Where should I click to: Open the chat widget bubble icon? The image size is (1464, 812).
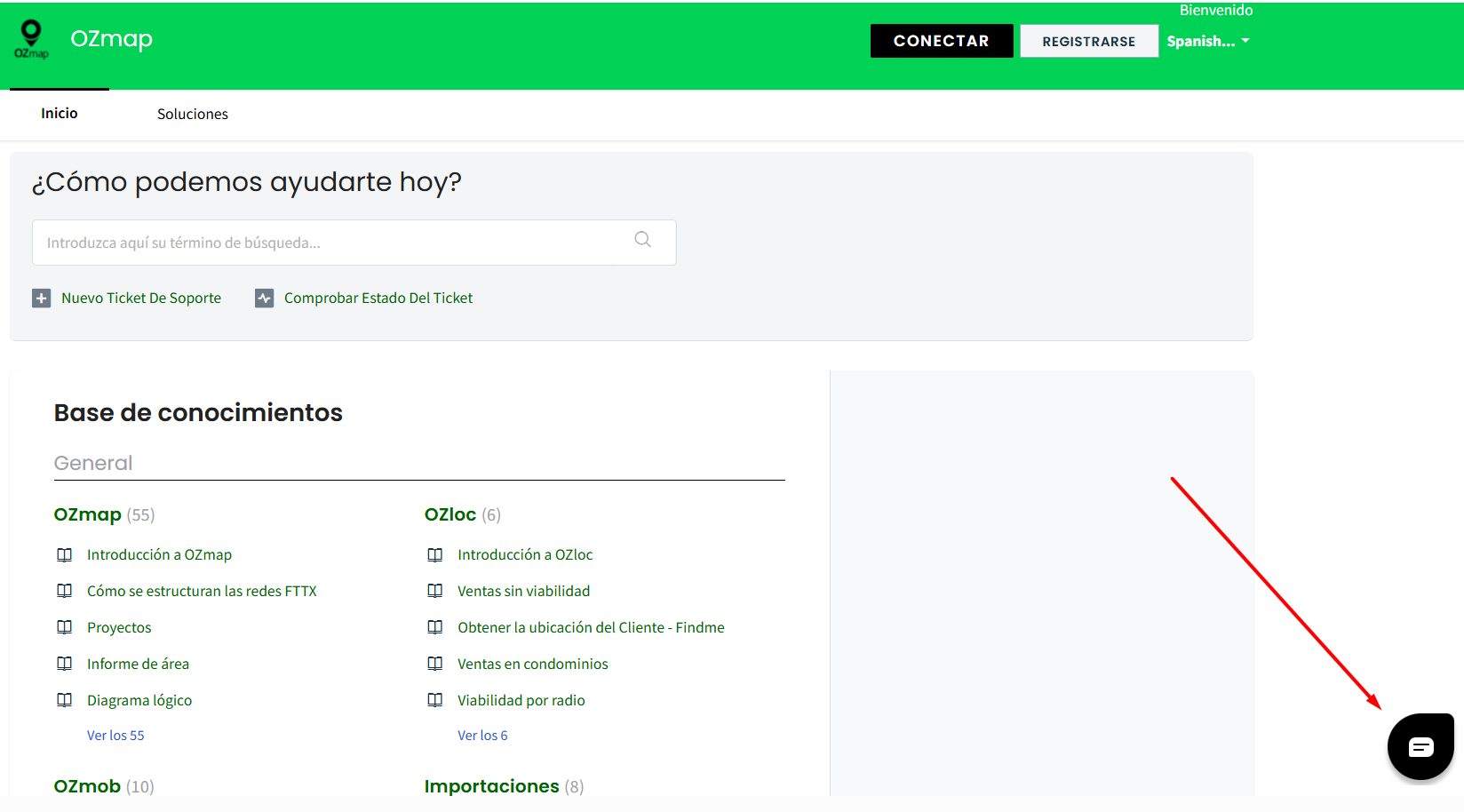[1420, 747]
